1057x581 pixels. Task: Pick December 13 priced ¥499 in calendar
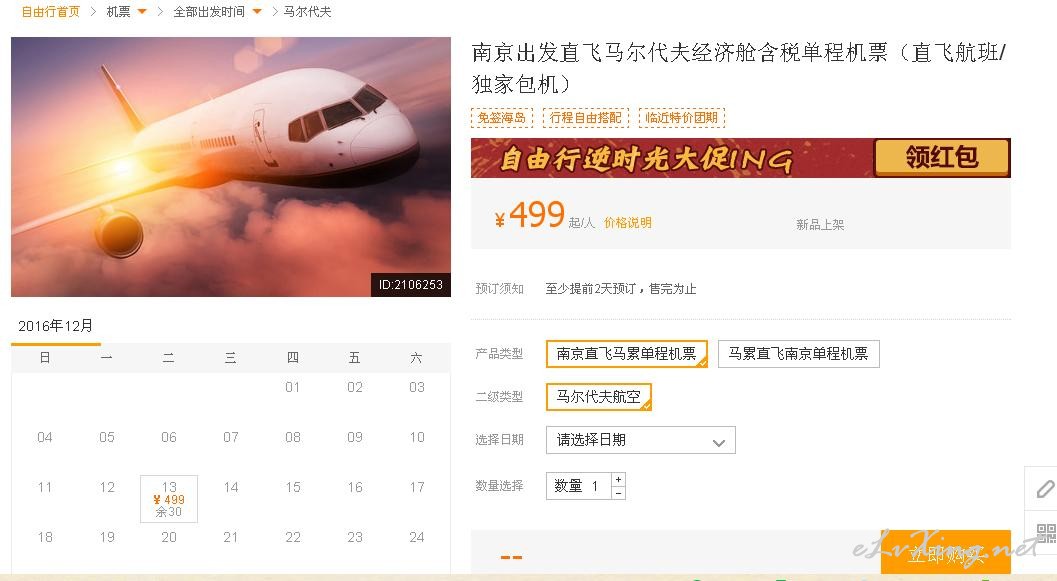(x=169, y=499)
